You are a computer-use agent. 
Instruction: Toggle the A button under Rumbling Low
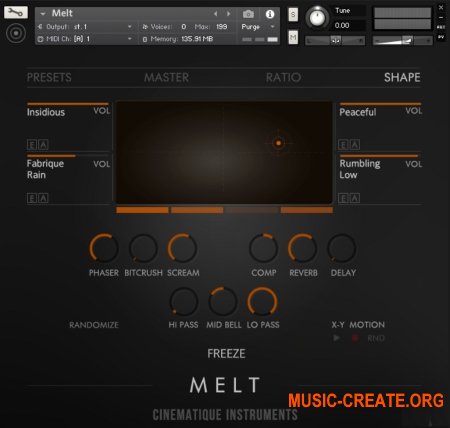[355, 198]
